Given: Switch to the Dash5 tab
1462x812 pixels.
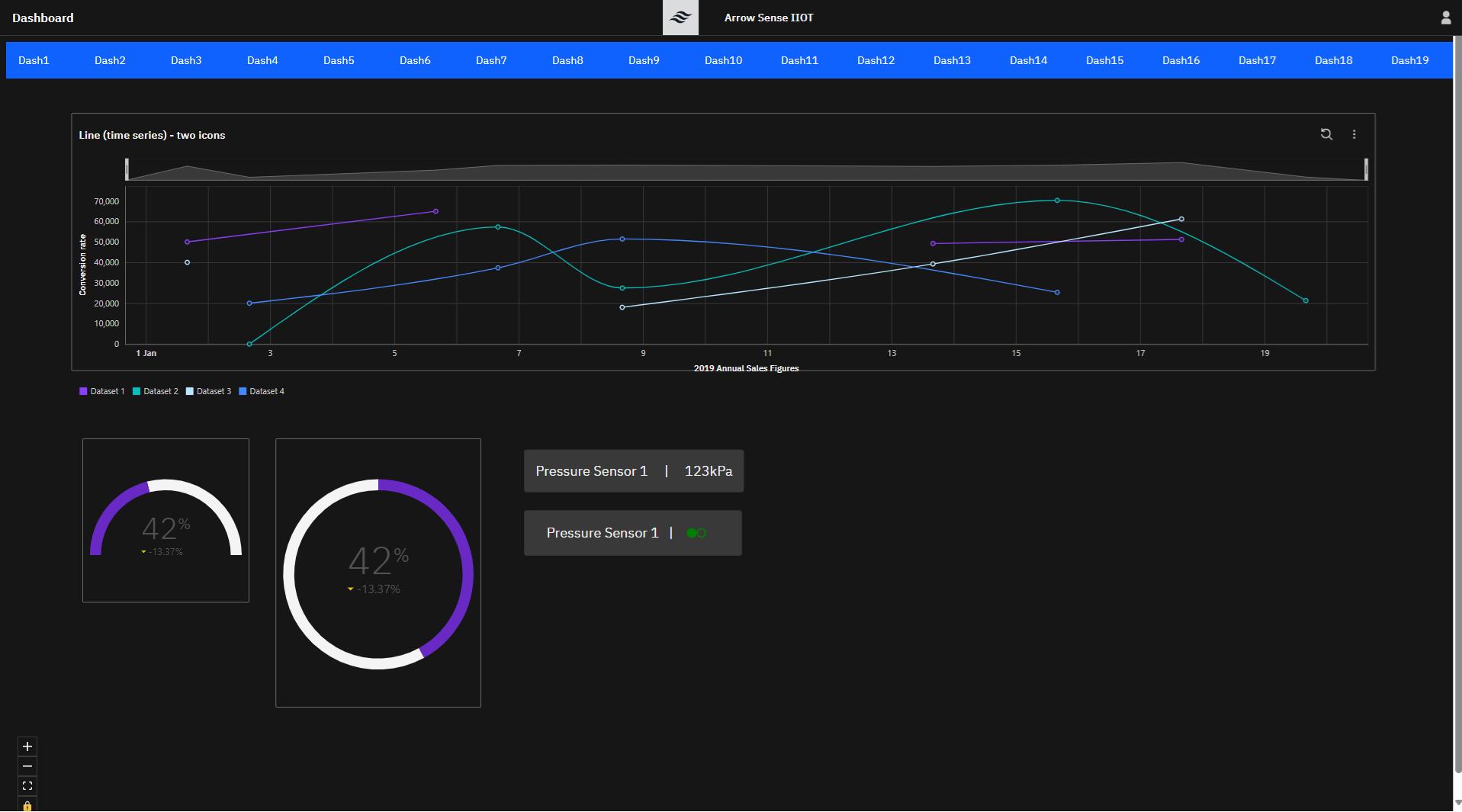Looking at the screenshot, I should pyautogui.click(x=339, y=60).
